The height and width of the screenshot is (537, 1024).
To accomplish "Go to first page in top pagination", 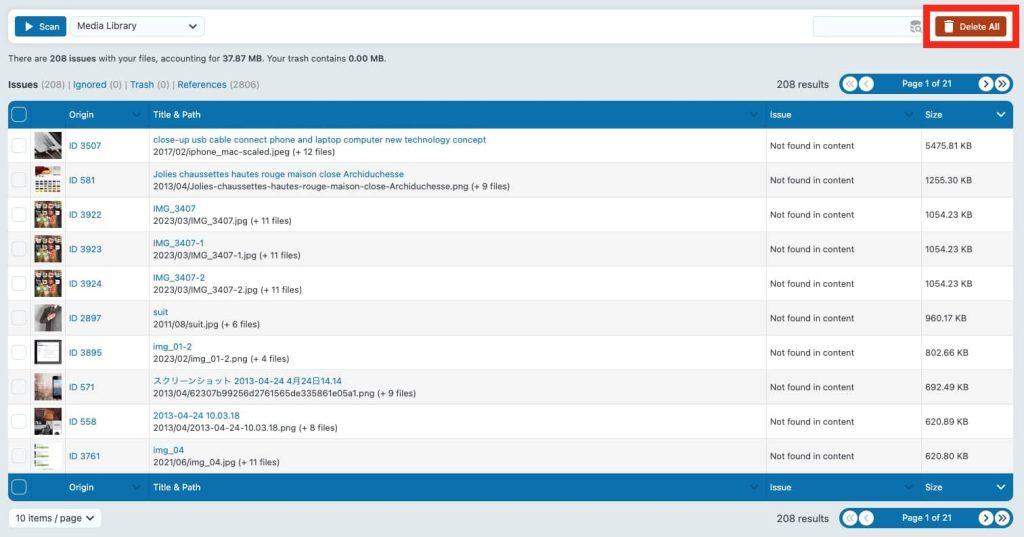I will [x=850, y=84].
